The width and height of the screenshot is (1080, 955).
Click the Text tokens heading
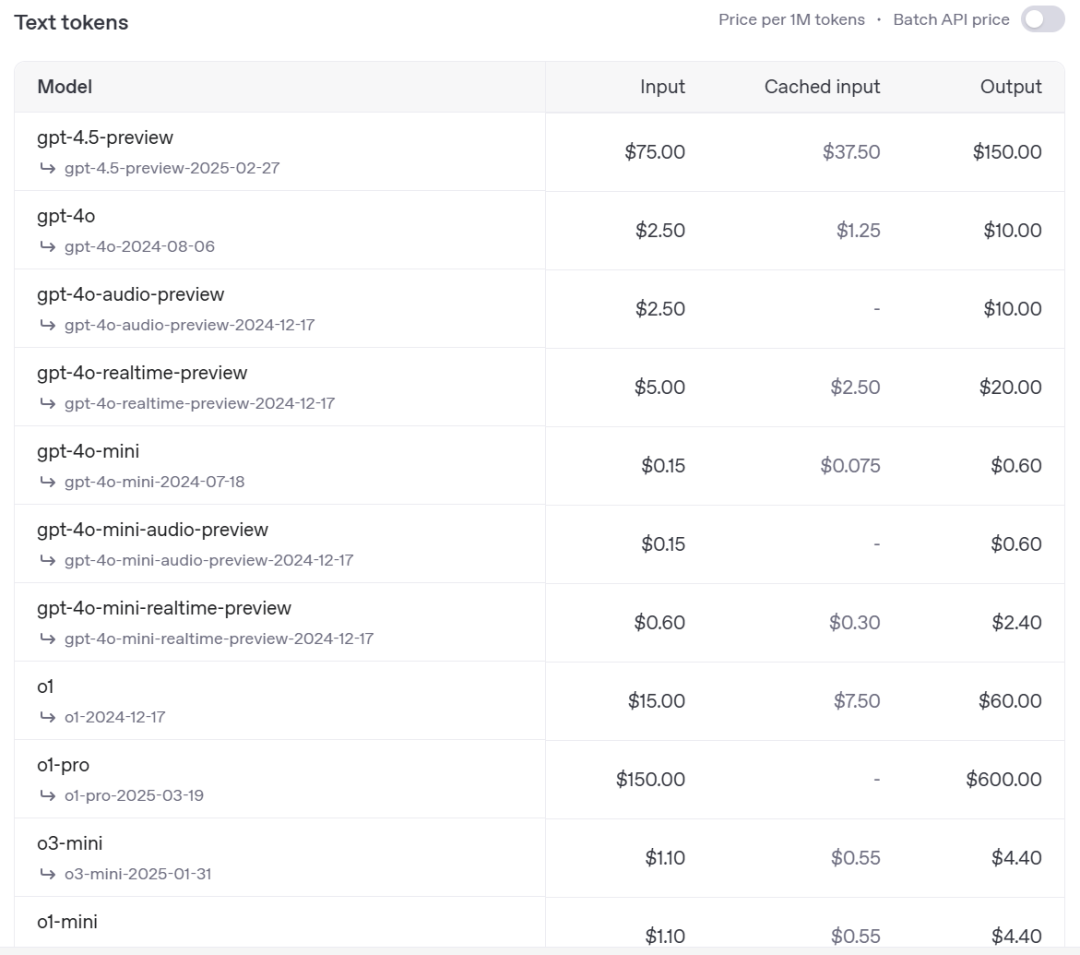click(71, 22)
